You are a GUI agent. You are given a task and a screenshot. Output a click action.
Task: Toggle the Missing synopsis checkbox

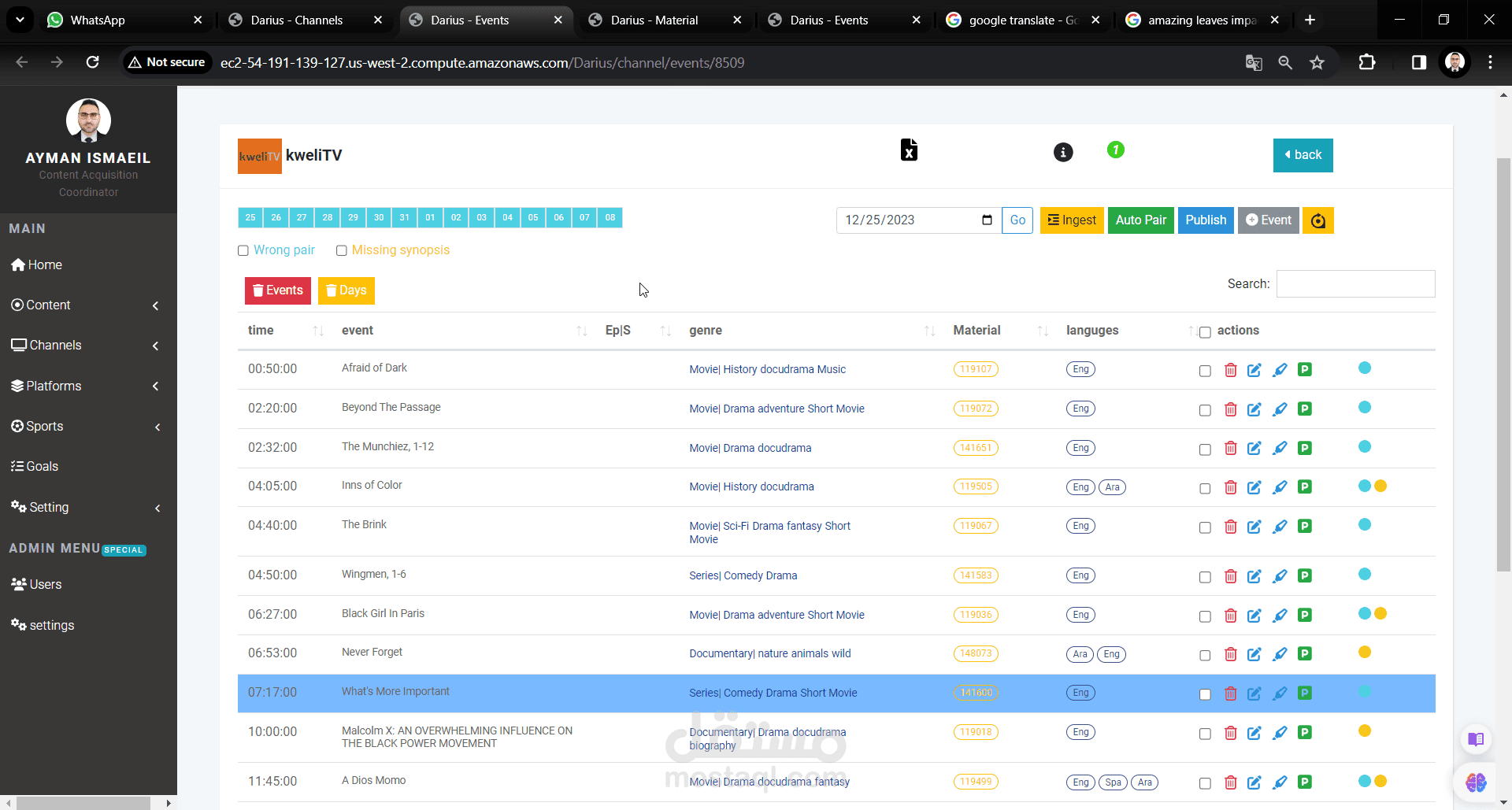[342, 250]
